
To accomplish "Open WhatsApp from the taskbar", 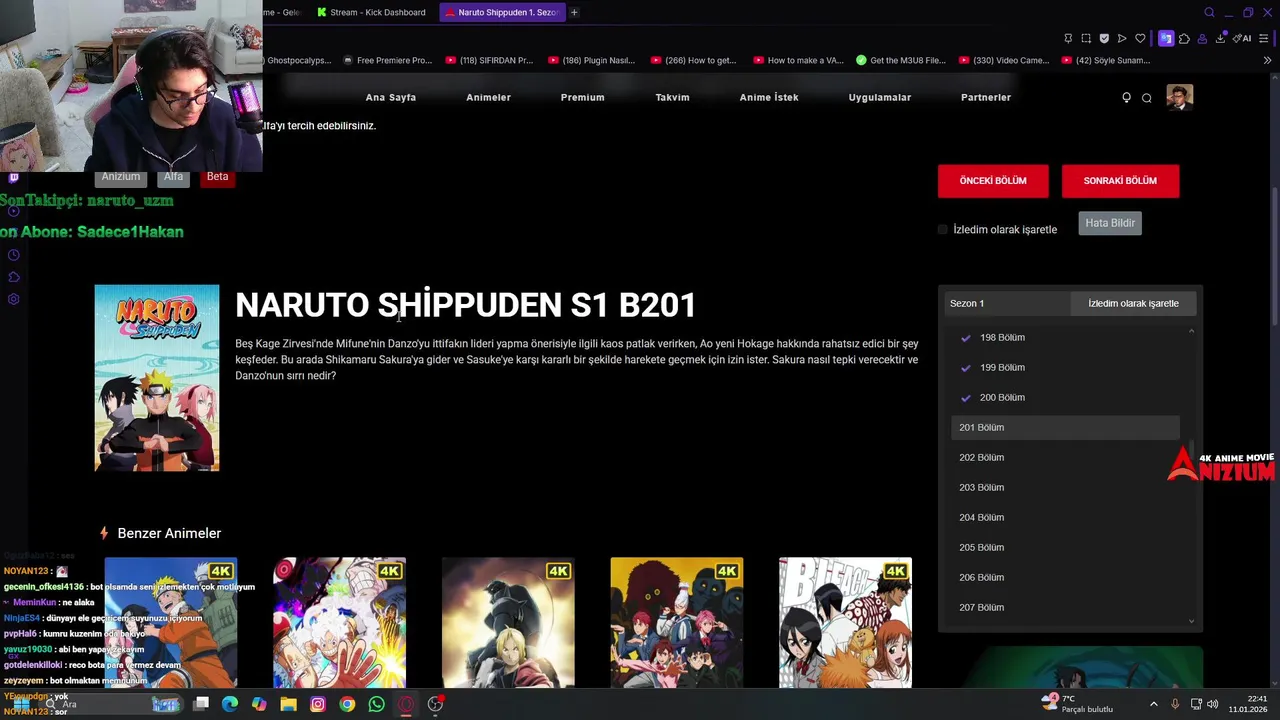I will [x=376, y=704].
